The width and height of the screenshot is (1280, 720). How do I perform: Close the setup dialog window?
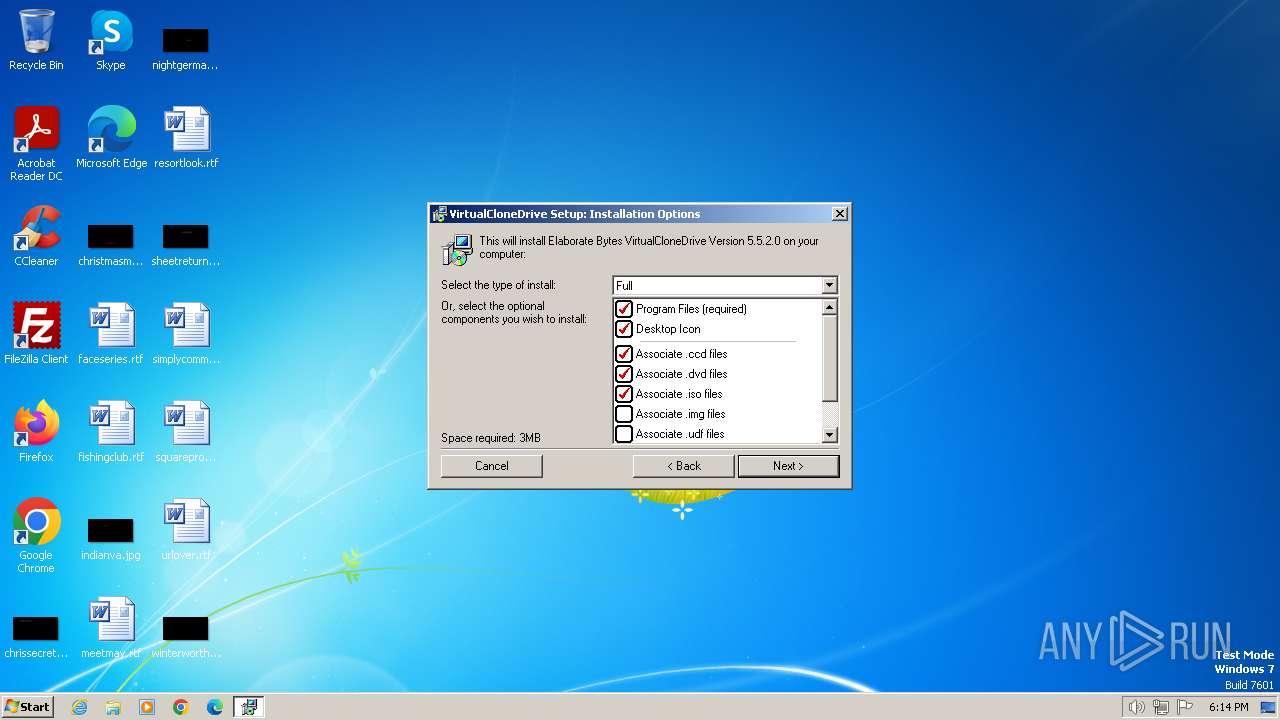840,214
